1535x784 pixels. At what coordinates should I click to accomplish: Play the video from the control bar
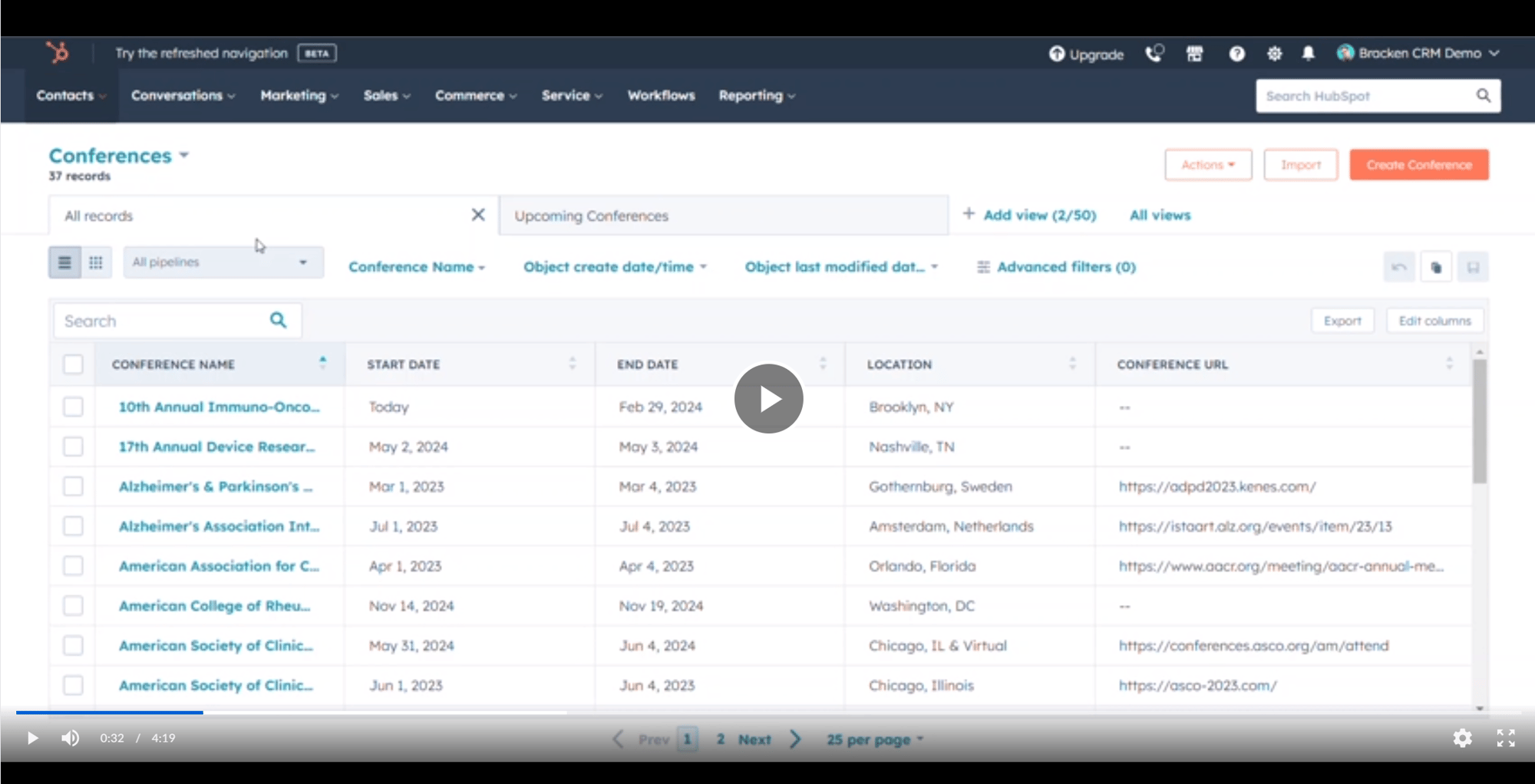(32, 738)
